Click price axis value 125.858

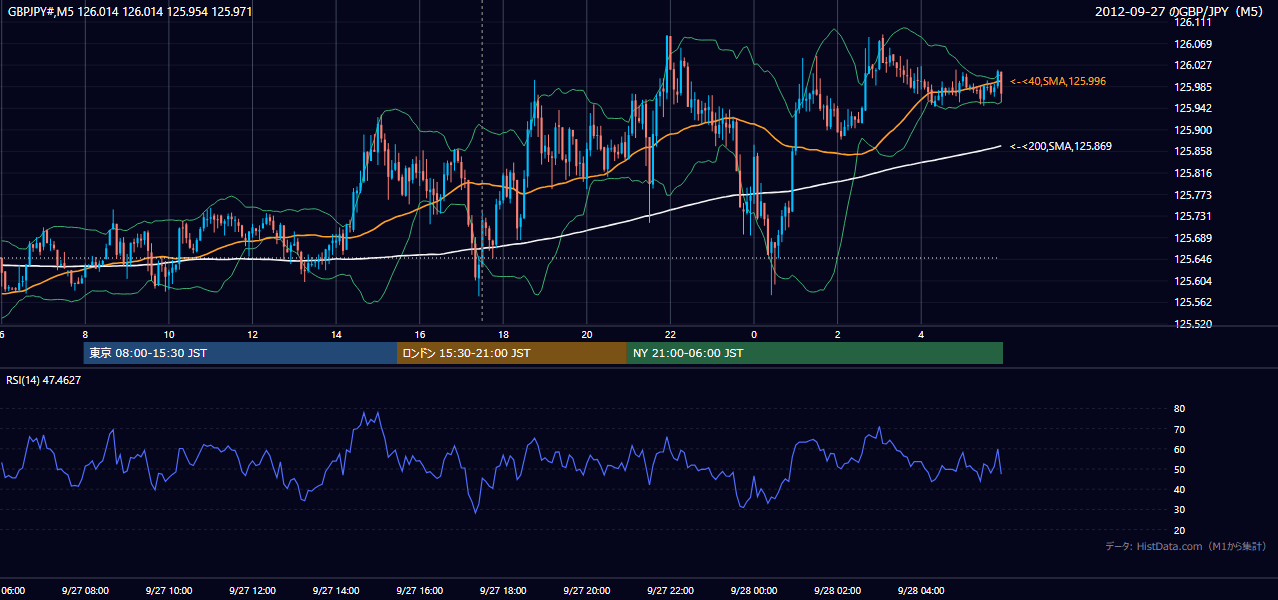click(1192, 151)
